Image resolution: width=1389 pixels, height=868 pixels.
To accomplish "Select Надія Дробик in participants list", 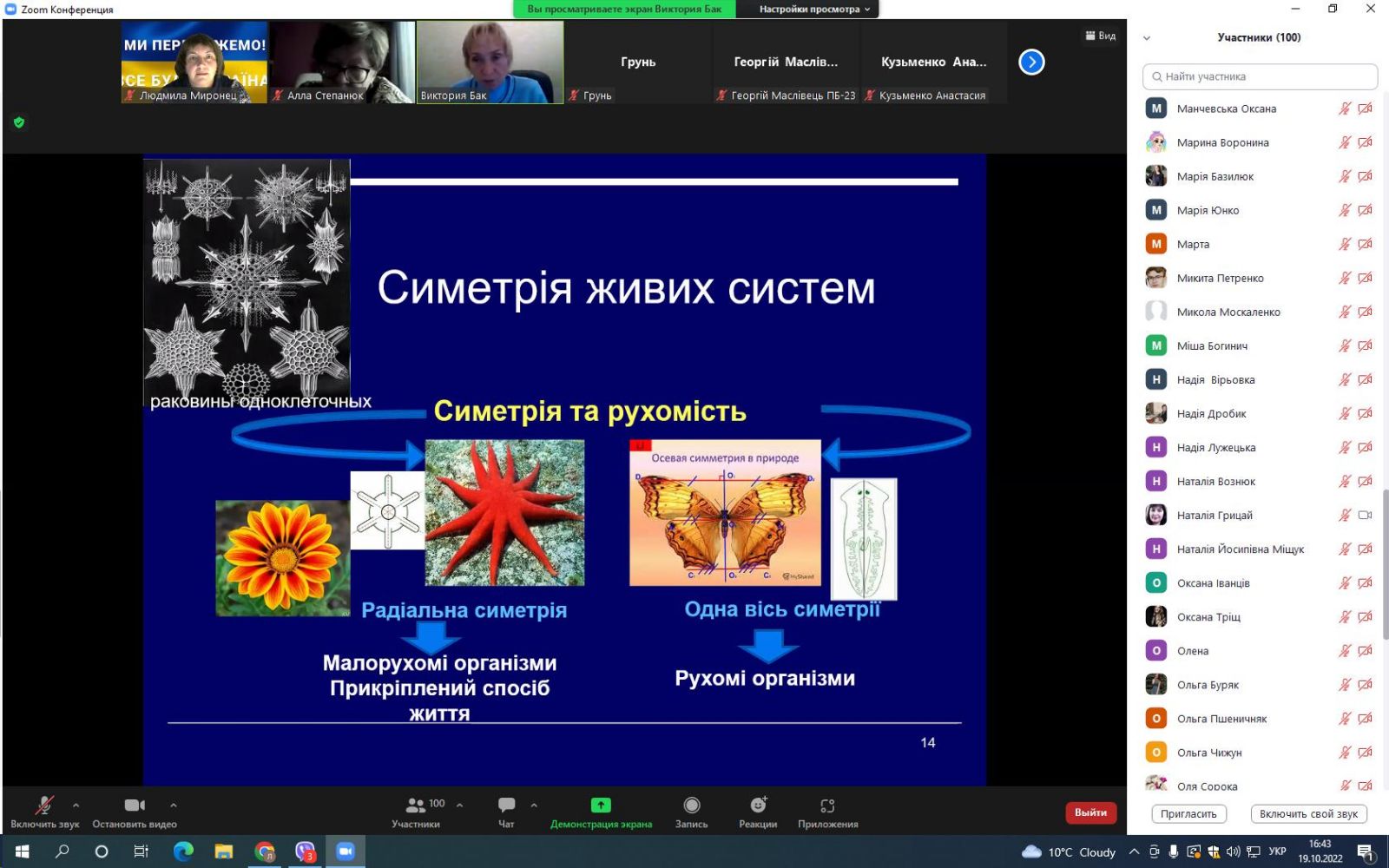I will click(1211, 414).
